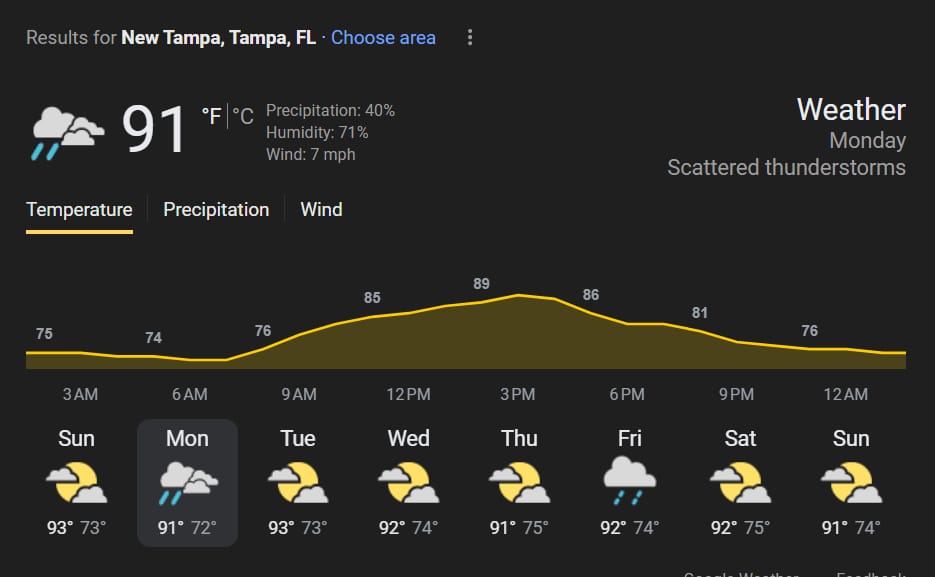Select last Sunday's forecast icon showing 91°
Viewport: 935px width, 577px height.
[x=851, y=482]
